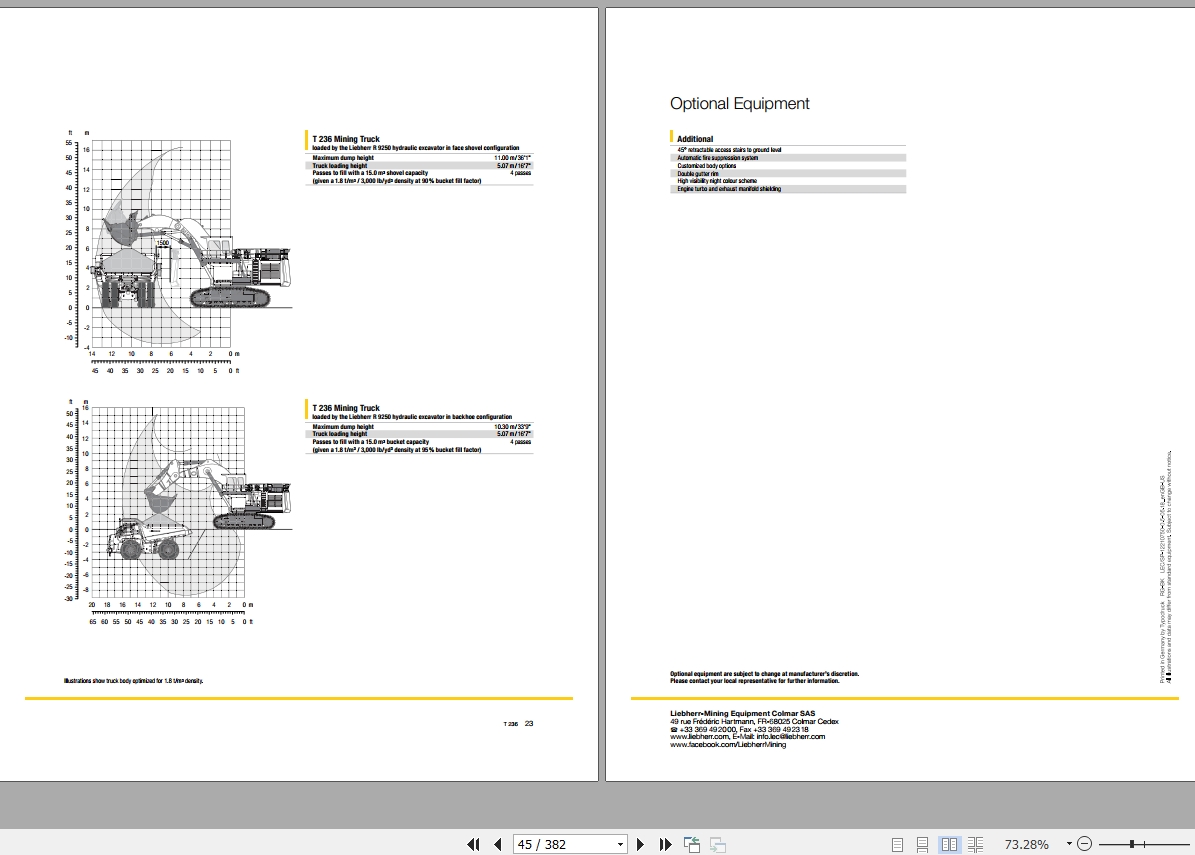Viewport: 1195px width, 855px height.
Task: Toggle continuous scrolling page mode
Action: click(x=923, y=844)
